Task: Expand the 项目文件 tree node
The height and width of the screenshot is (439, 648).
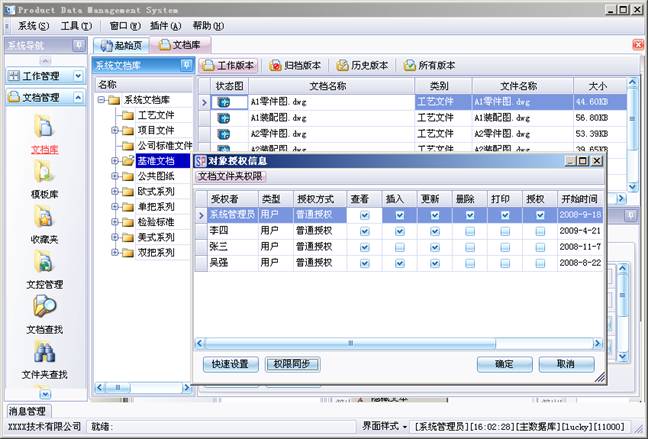Action: 115,131
